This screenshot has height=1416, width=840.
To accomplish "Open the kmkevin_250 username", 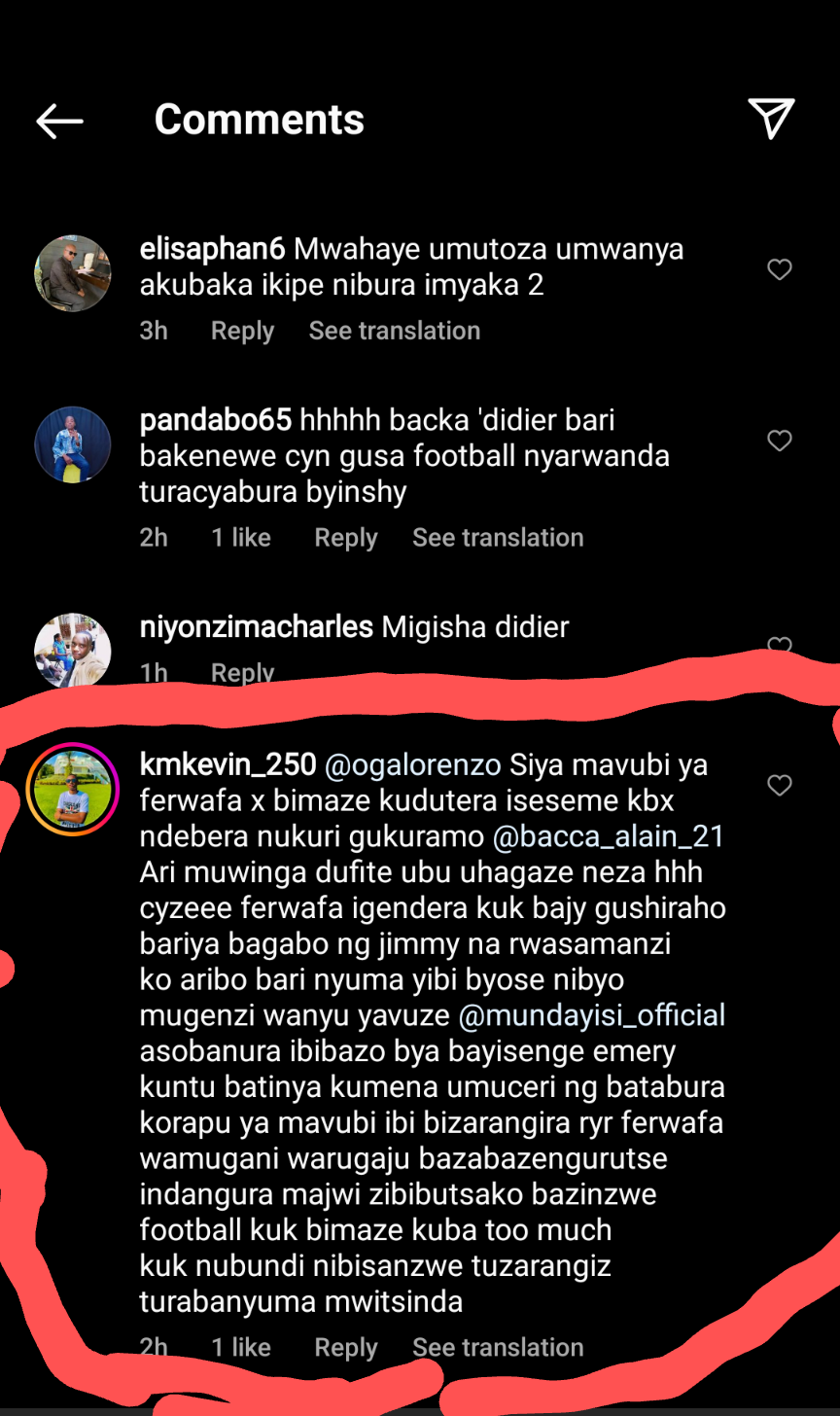I will pos(228,765).
